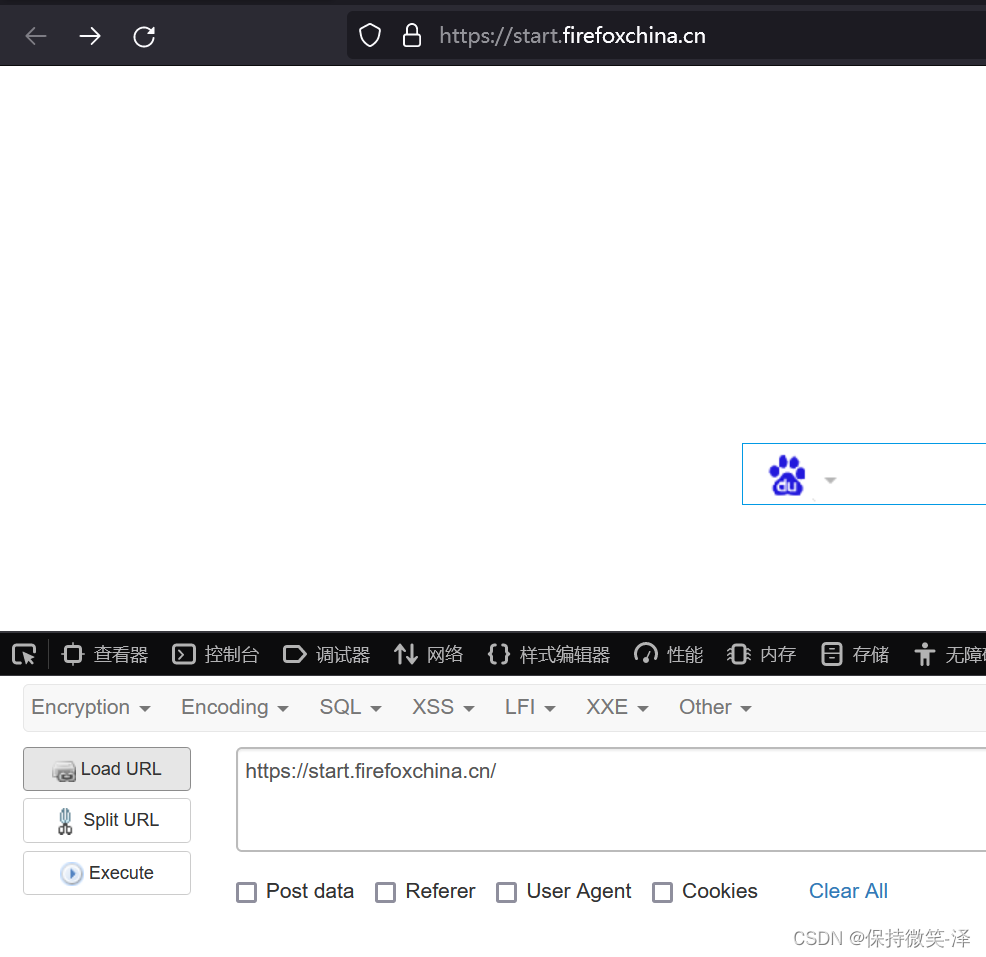This screenshot has width=986, height=957.
Task: Activate the devtools element picker icon
Action: pos(24,655)
